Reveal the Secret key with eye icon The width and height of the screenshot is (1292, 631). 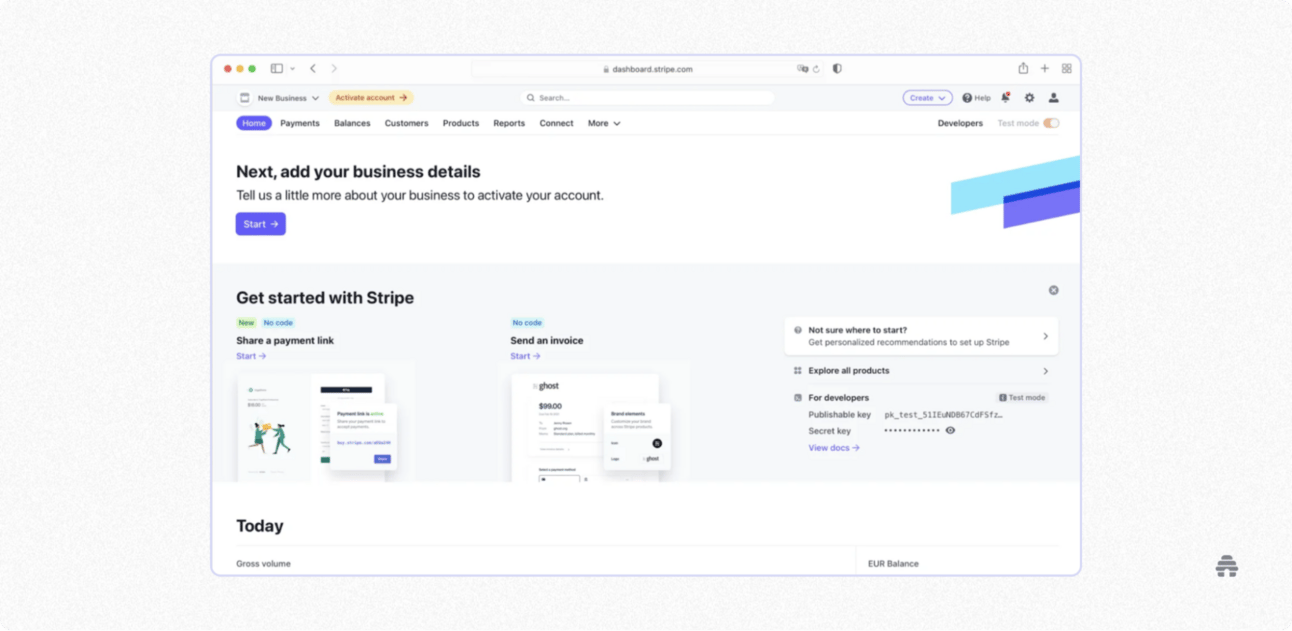950,431
